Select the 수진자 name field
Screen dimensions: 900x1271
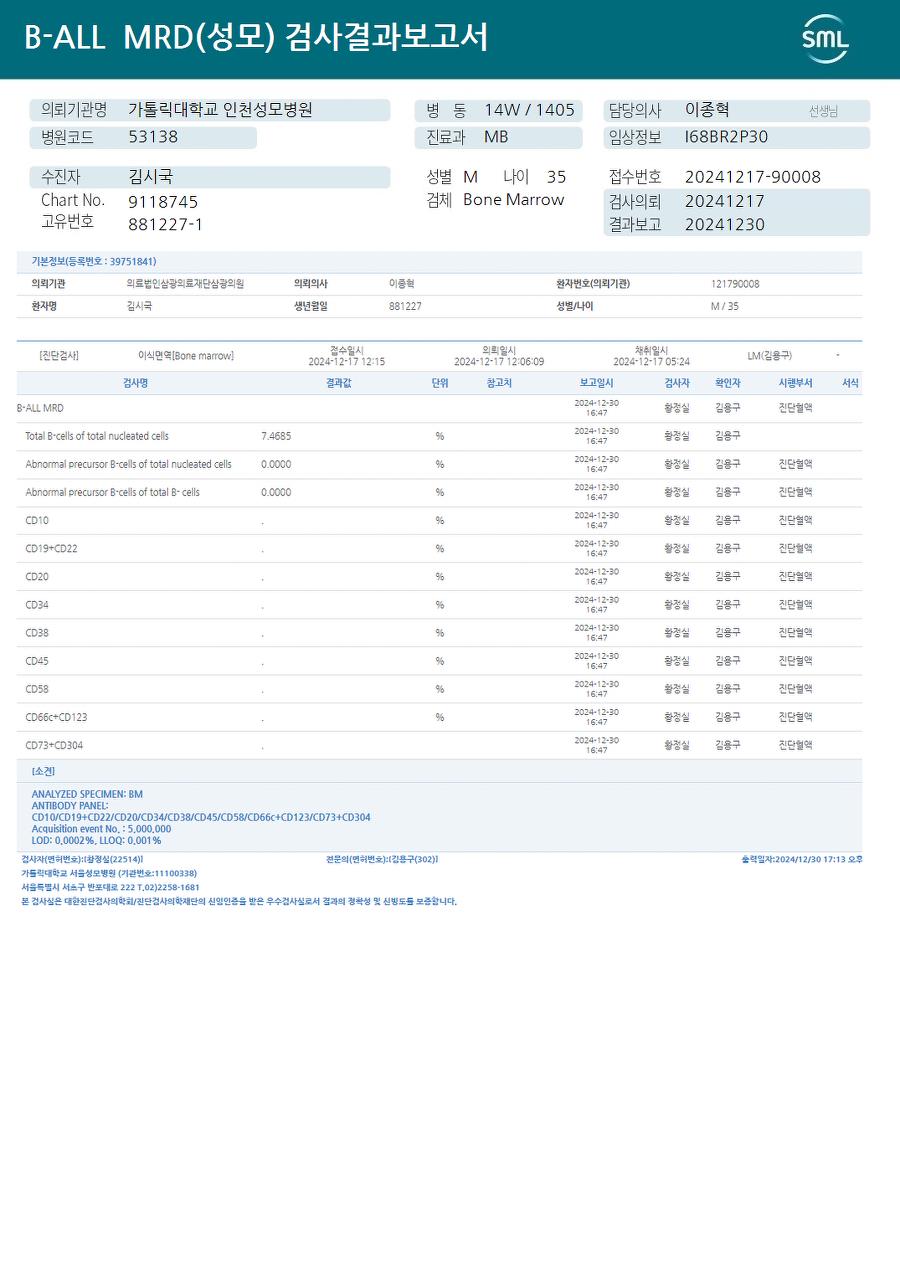[x=210, y=177]
